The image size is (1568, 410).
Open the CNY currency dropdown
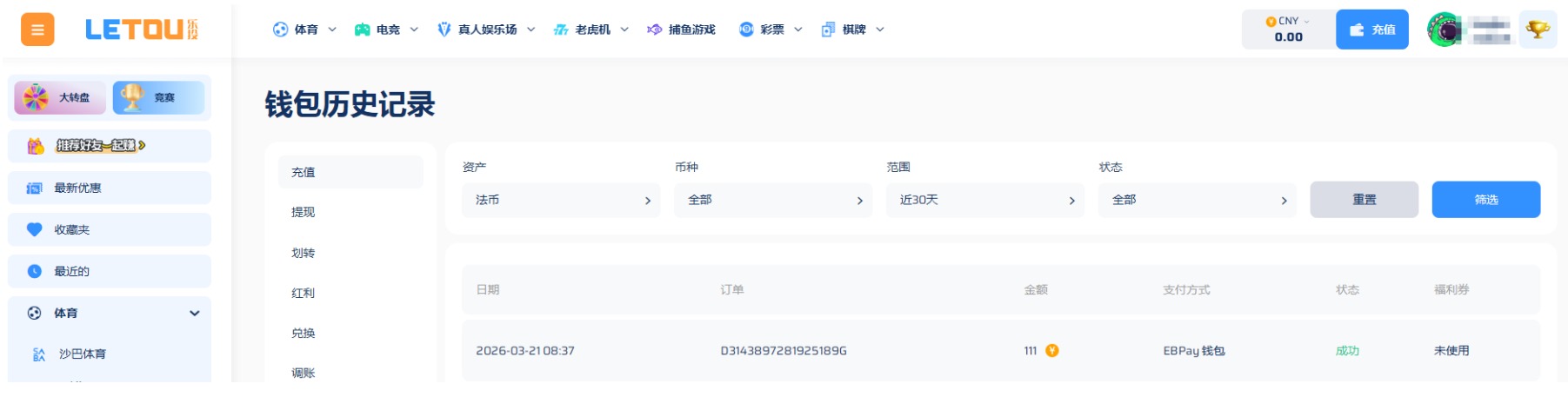pyautogui.click(x=1289, y=21)
